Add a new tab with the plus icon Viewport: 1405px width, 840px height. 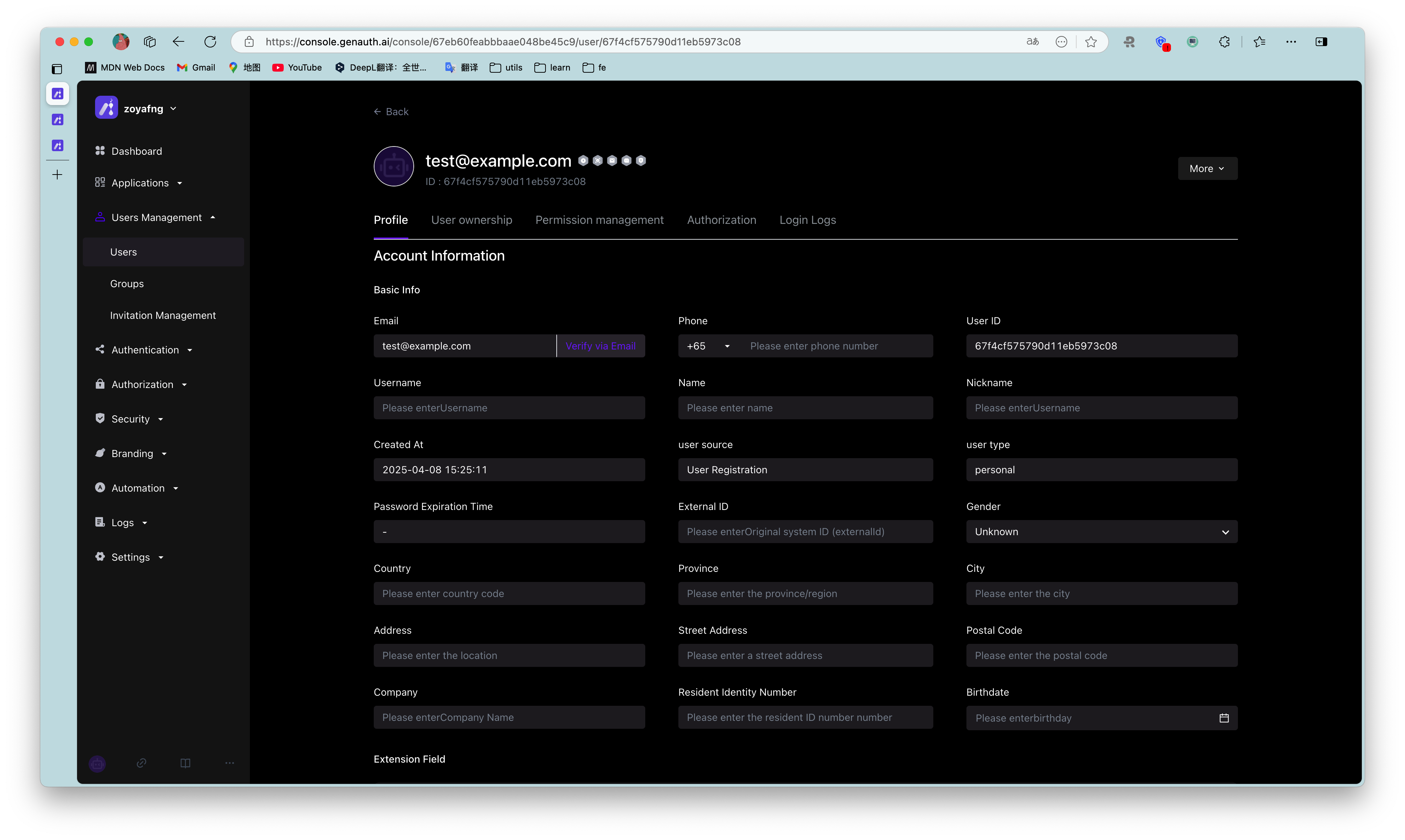click(57, 175)
